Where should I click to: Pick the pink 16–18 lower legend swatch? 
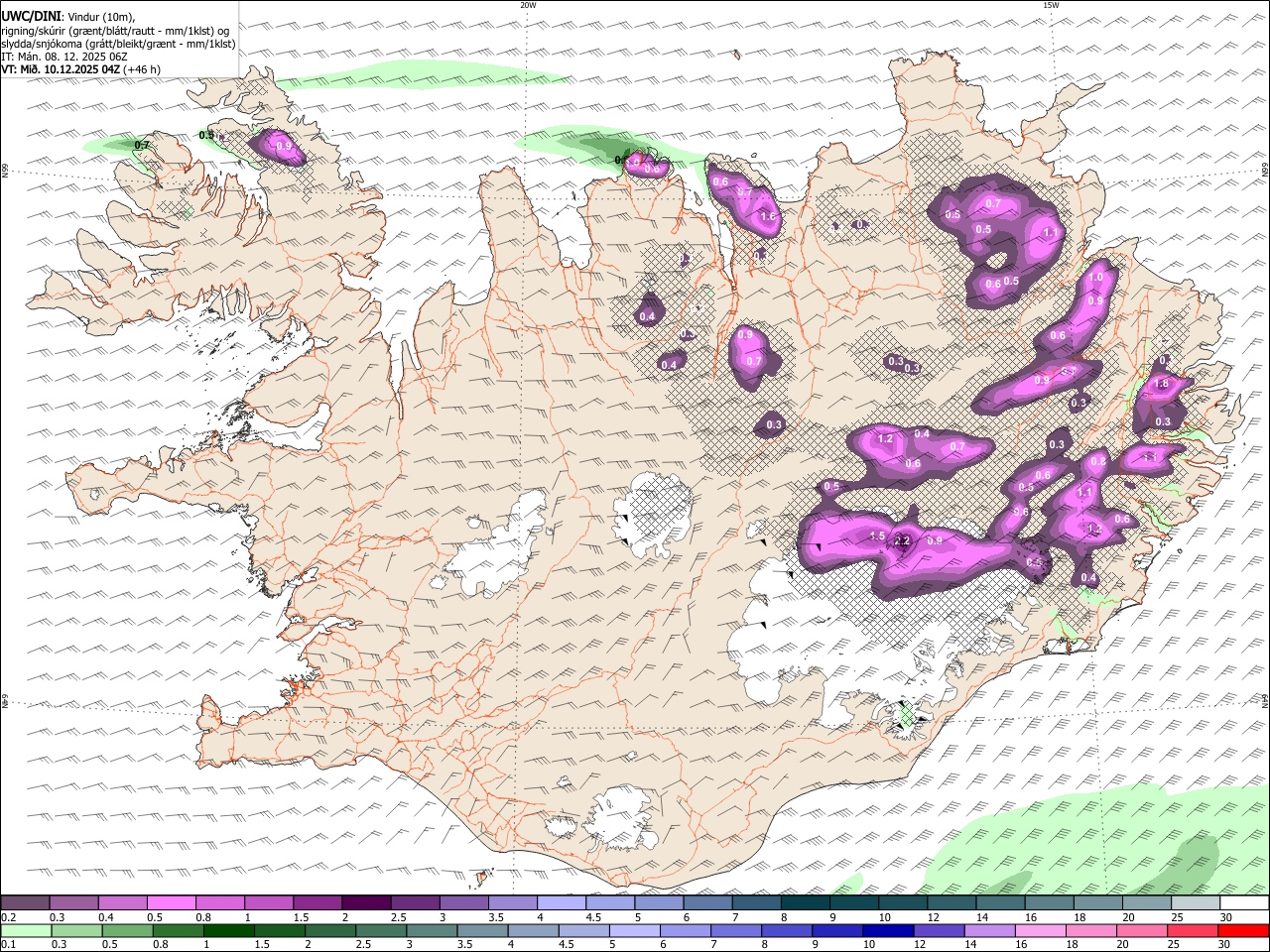[x=1041, y=930]
